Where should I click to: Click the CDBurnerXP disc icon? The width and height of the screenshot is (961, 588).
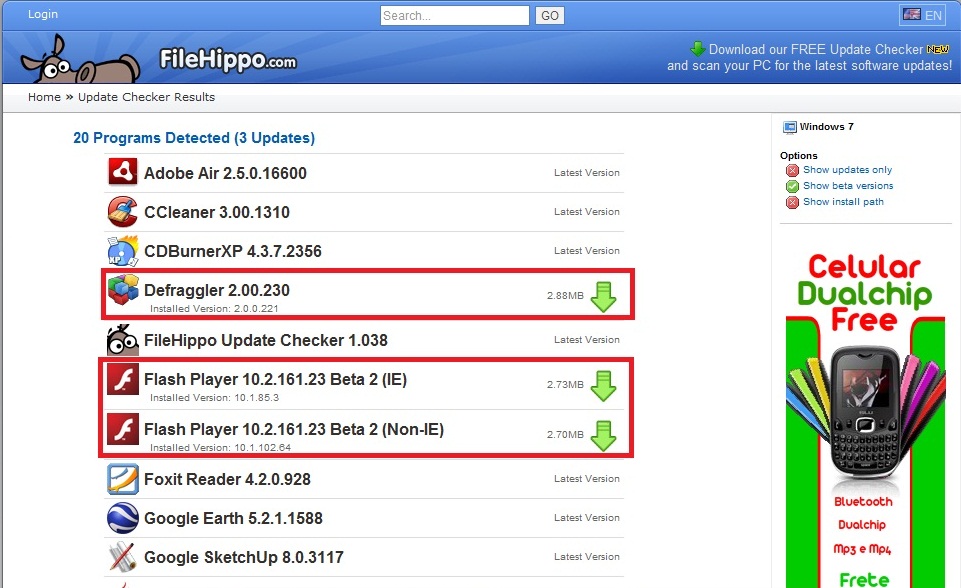pyautogui.click(x=123, y=251)
